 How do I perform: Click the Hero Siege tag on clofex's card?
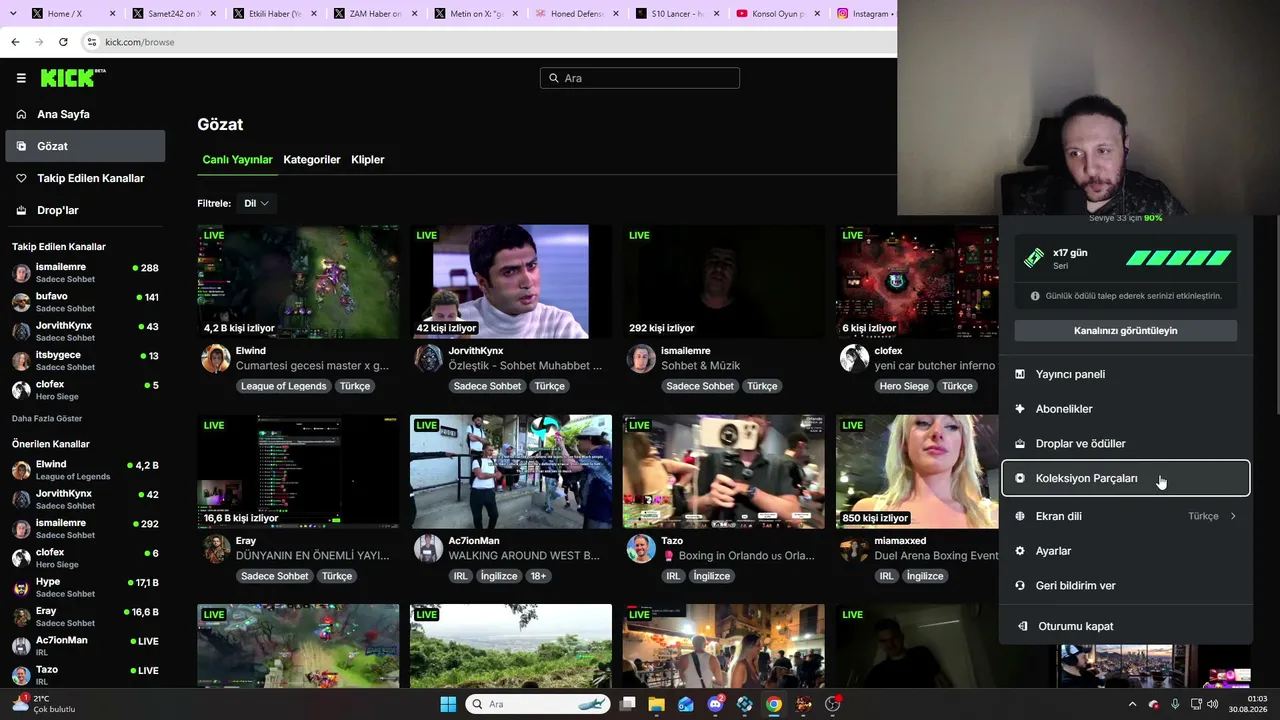point(904,386)
